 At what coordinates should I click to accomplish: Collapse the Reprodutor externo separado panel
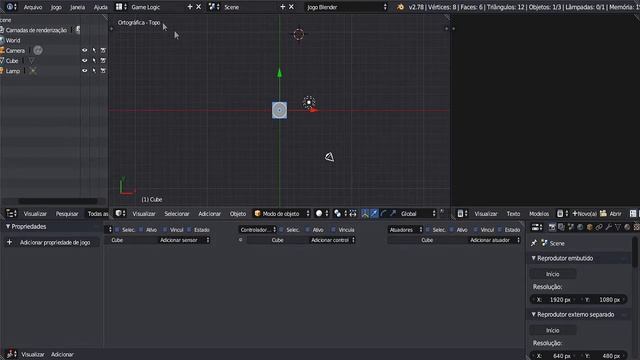pyautogui.click(x=533, y=314)
